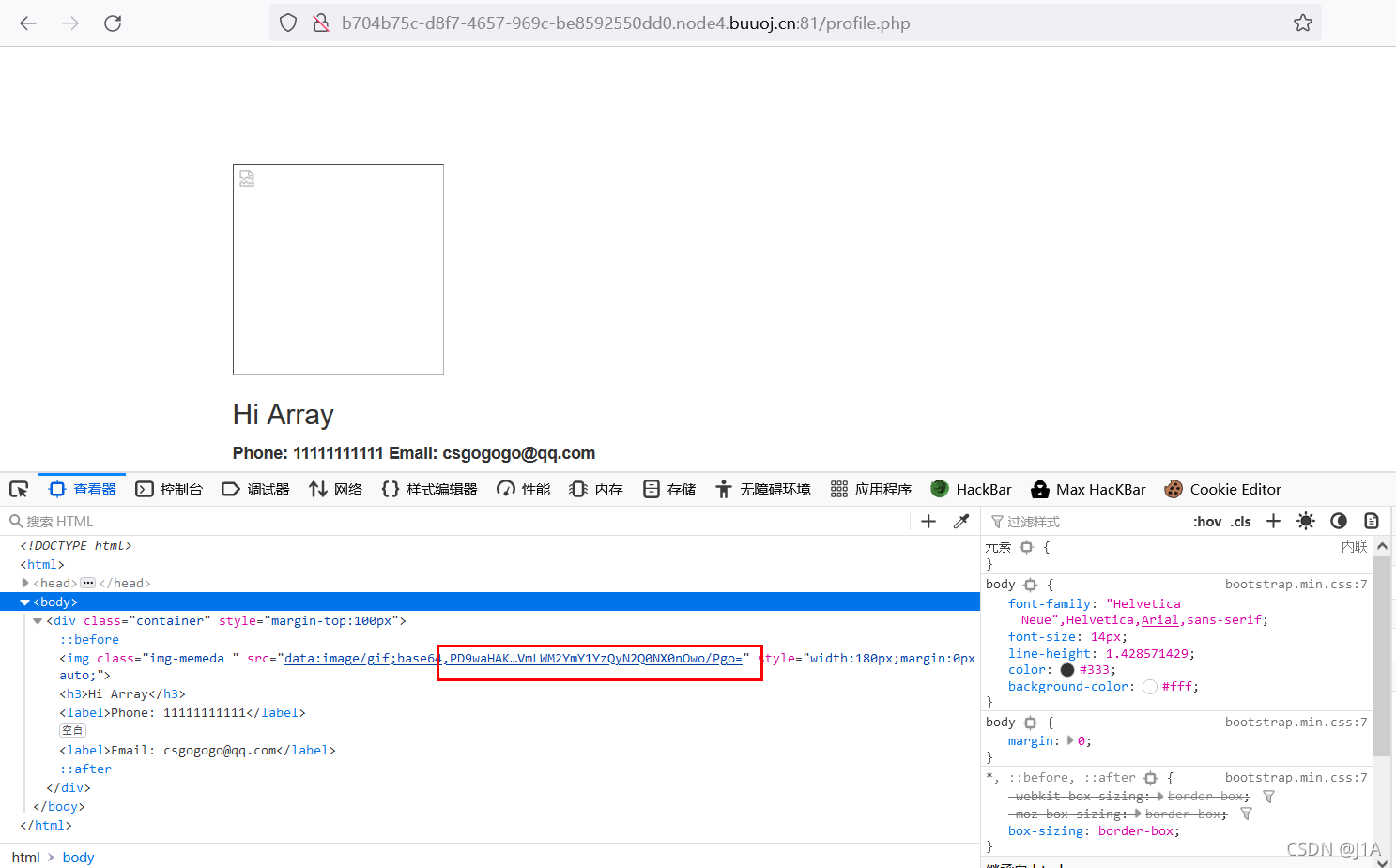Screen dimensions: 1396x868
Task: Click the Arial font-family link
Action: [1159, 620]
